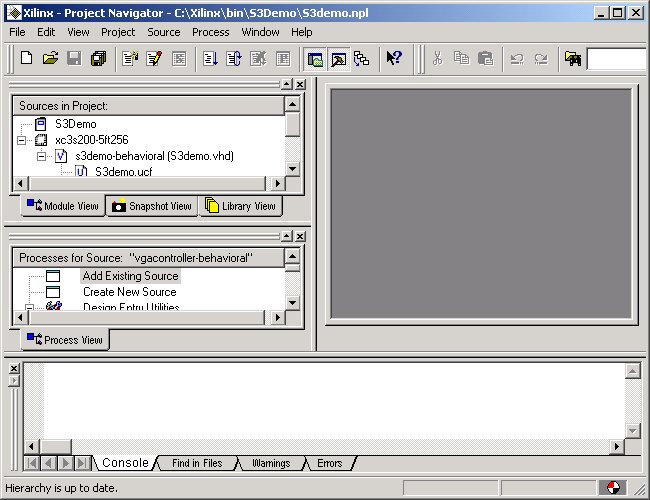The image size is (650, 500).
Task: Click the console scroll-right arrow
Action: tap(617, 447)
